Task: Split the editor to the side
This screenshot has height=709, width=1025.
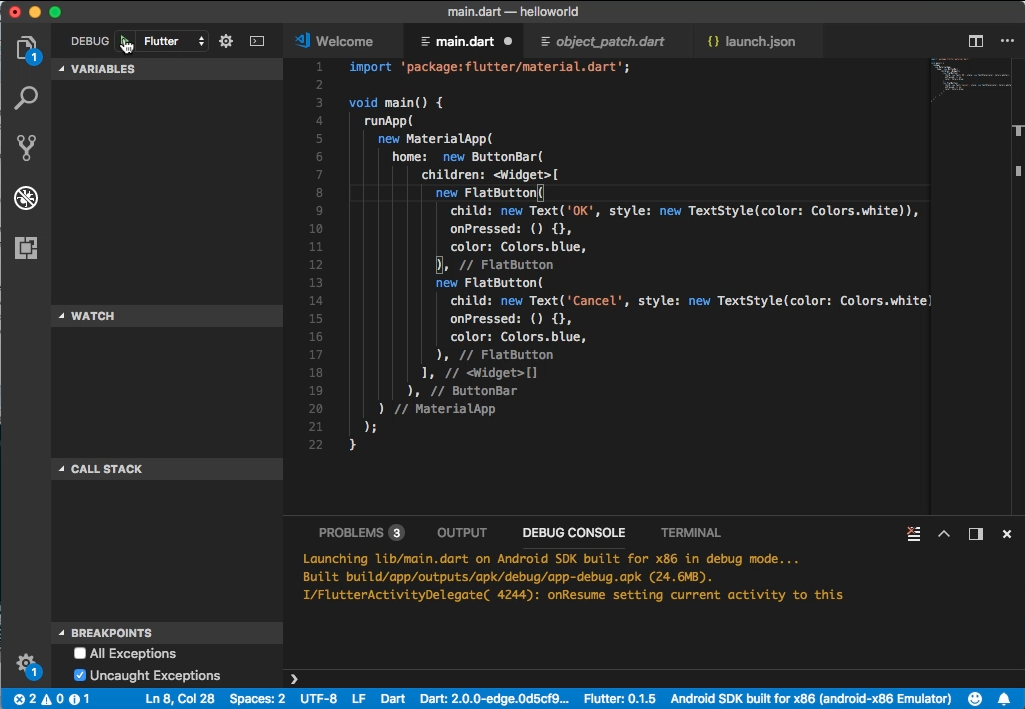Action: tap(975, 41)
